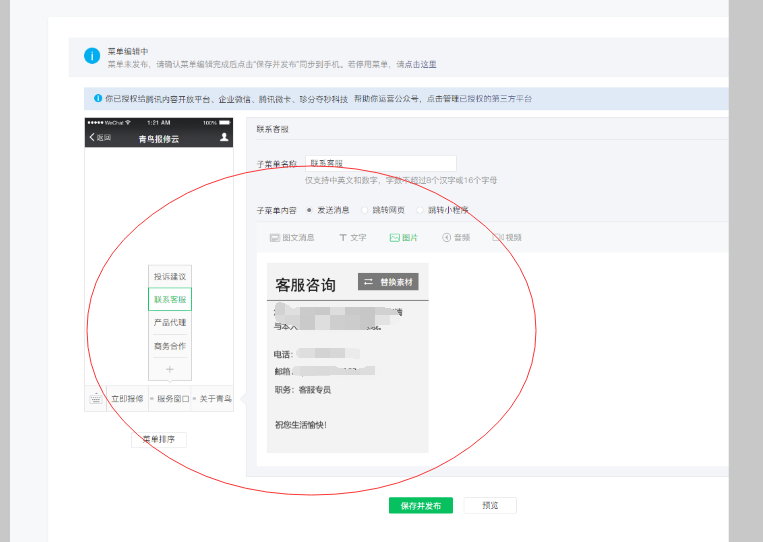Screen dimensions: 763x542
Task: Click the blue info icon beside 菜单编辑中
Action: tap(92, 56)
